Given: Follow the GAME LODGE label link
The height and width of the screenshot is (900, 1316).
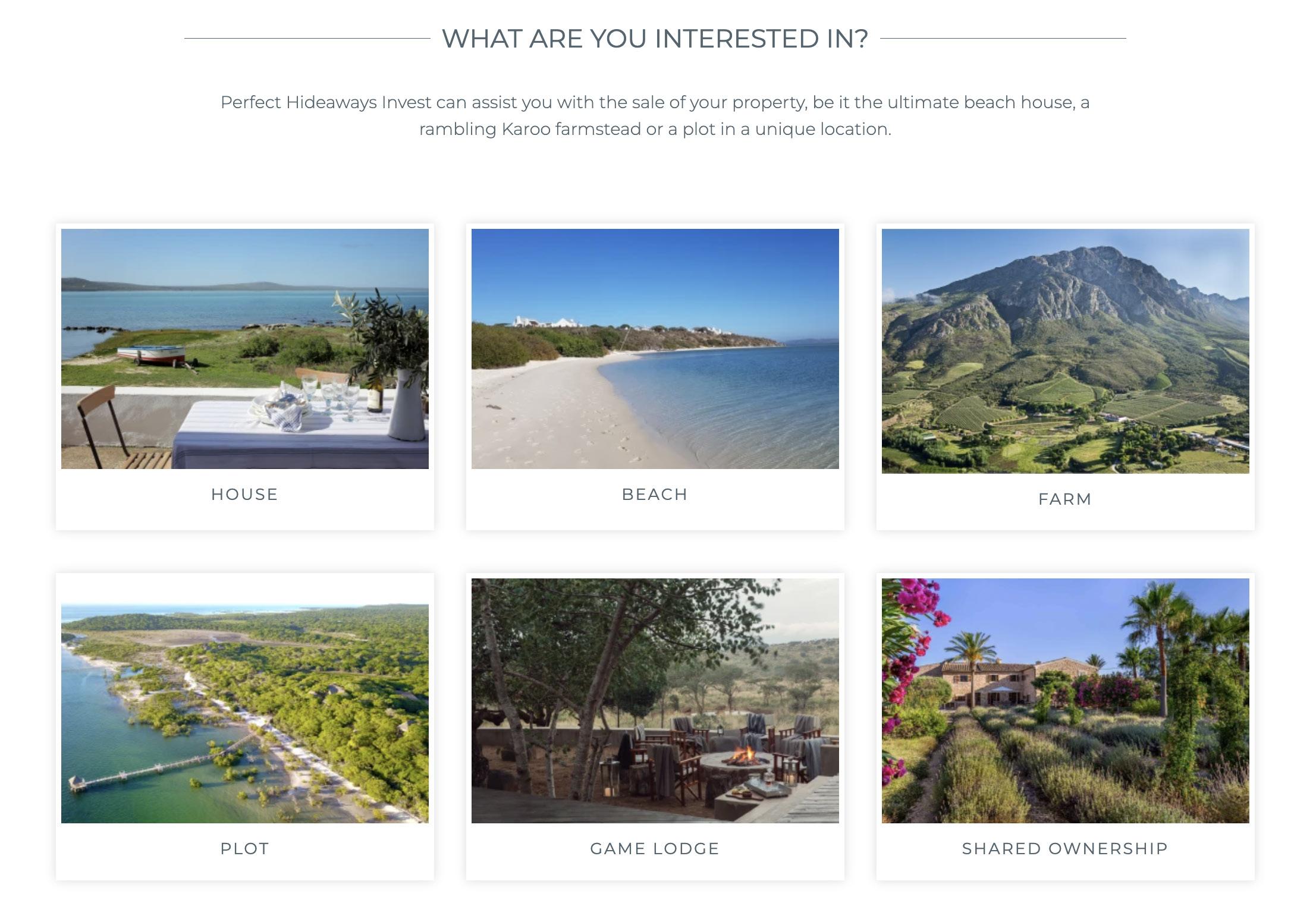Looking at the screenshot, I should coord(655,848).
